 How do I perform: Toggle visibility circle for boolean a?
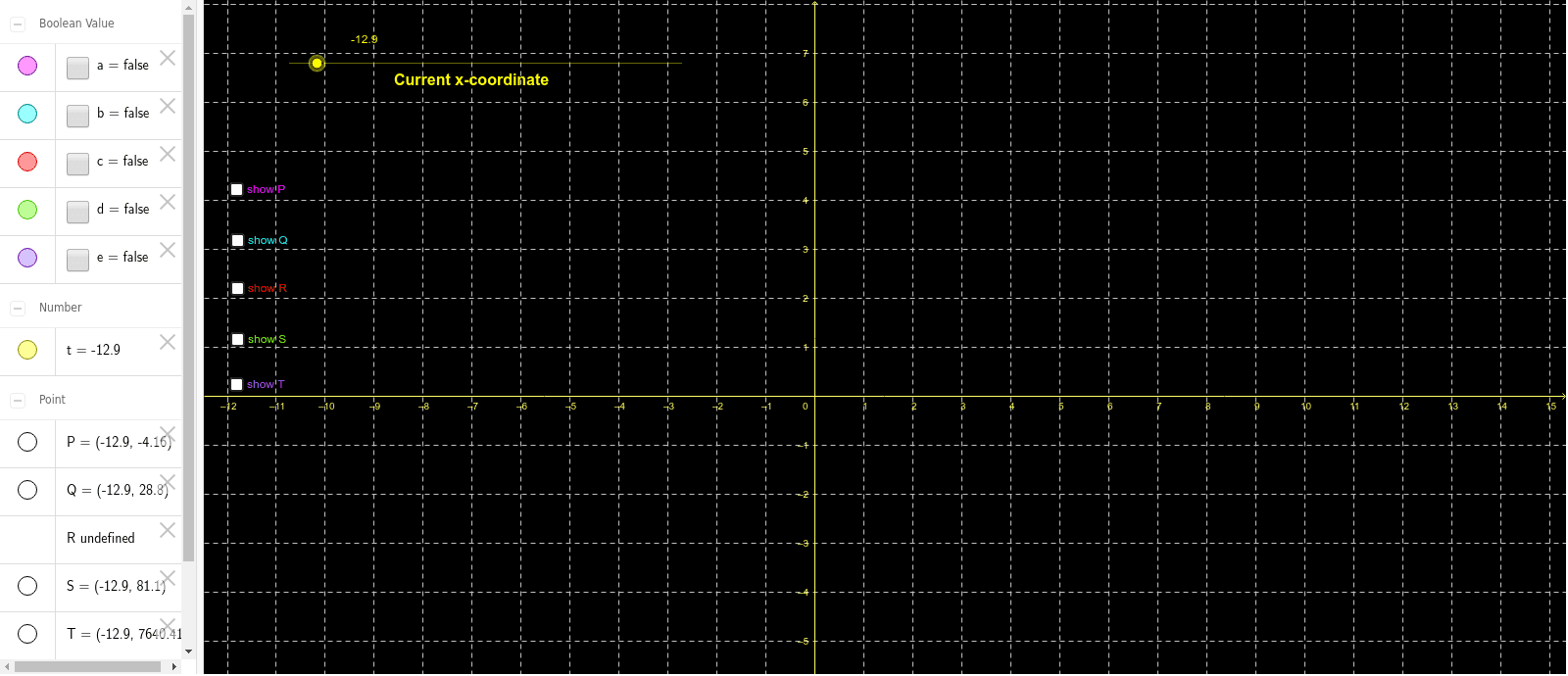click(x=27, y=66)
